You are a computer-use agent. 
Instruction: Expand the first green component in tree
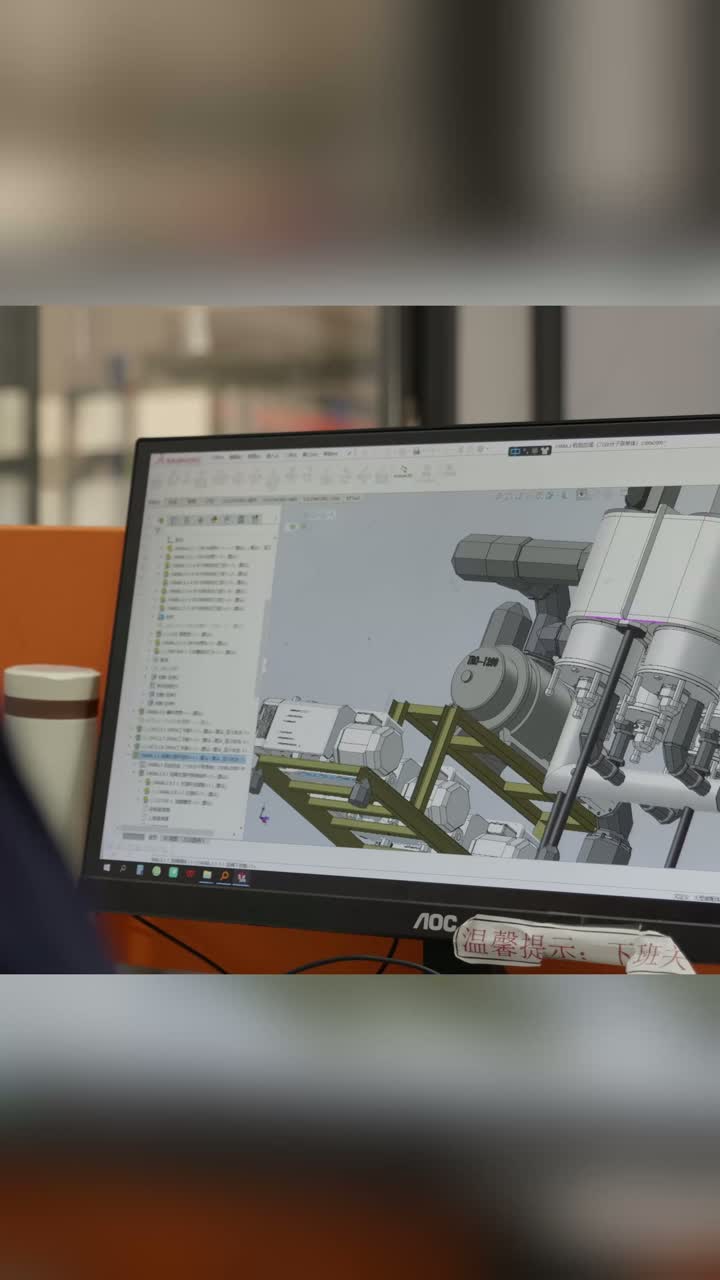tap(161, 548)
